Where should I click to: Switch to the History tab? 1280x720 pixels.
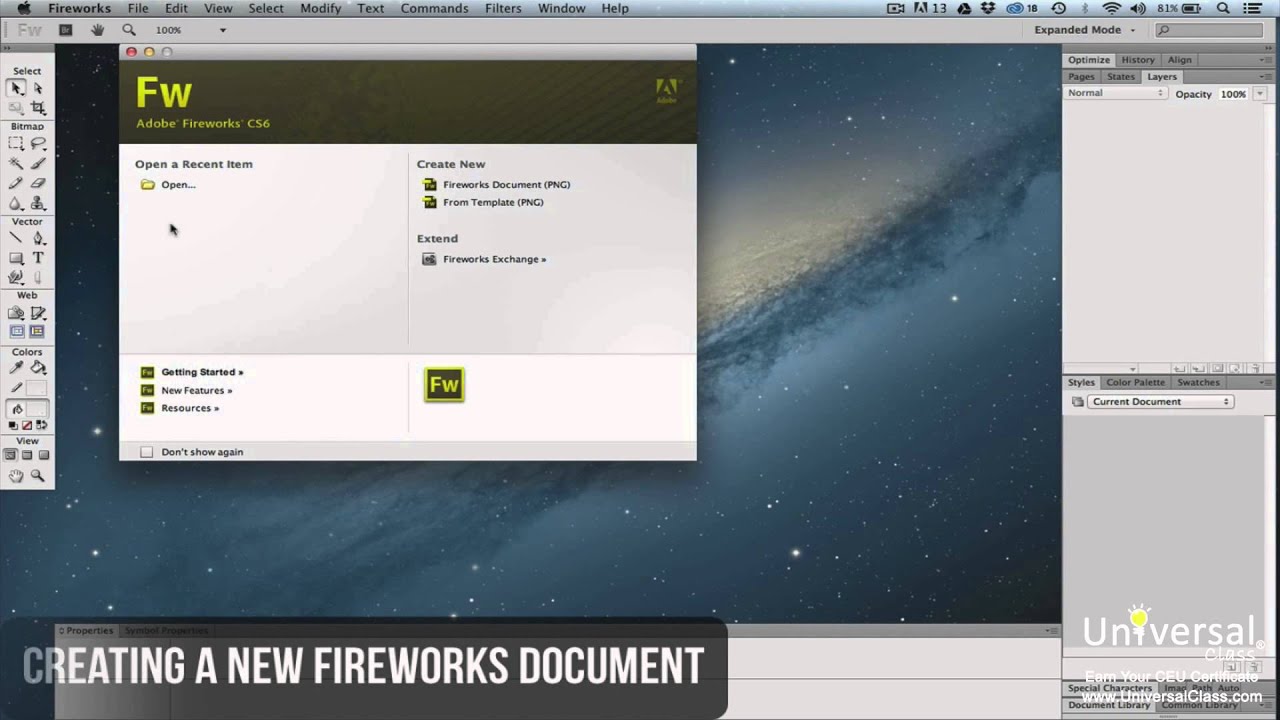[1138, 60]
